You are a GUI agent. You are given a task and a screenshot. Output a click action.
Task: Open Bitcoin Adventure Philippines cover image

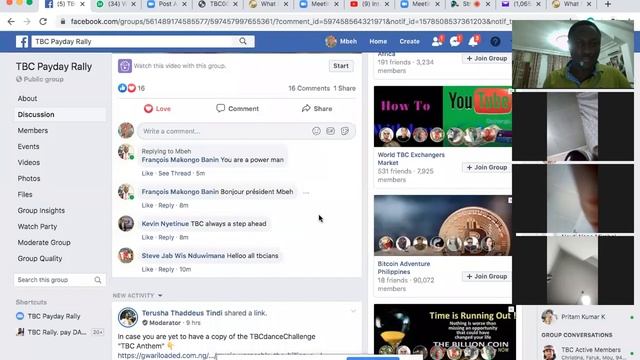pyautogui.click(x=443, y=225)
